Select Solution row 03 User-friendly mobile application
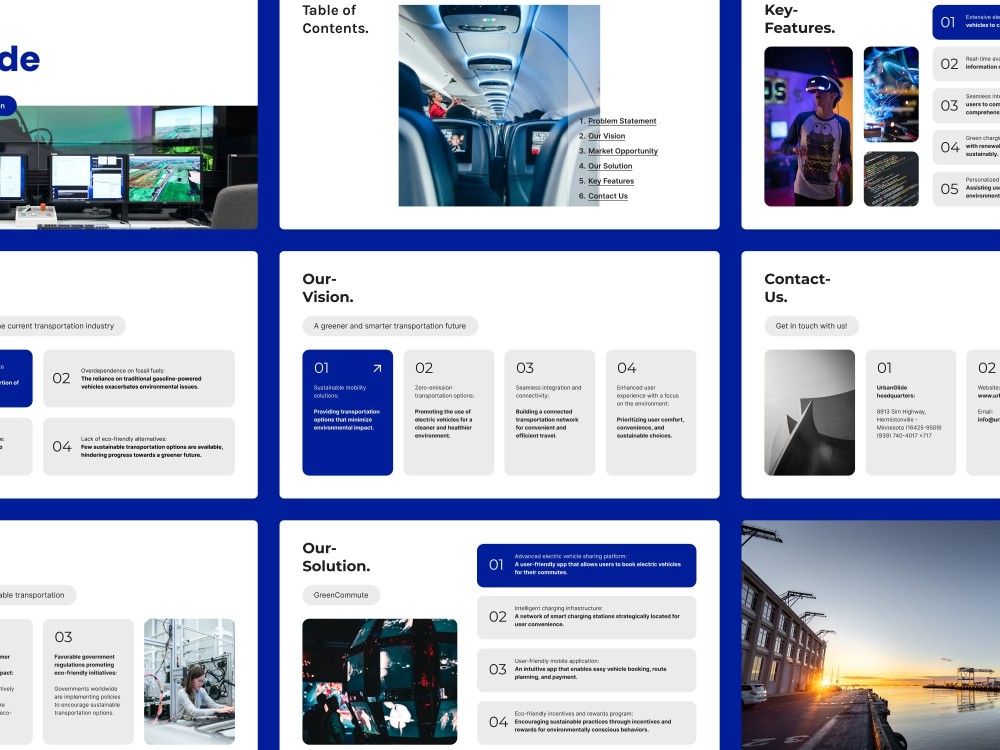The image size is (1000, 750). (x=586, y=670)
